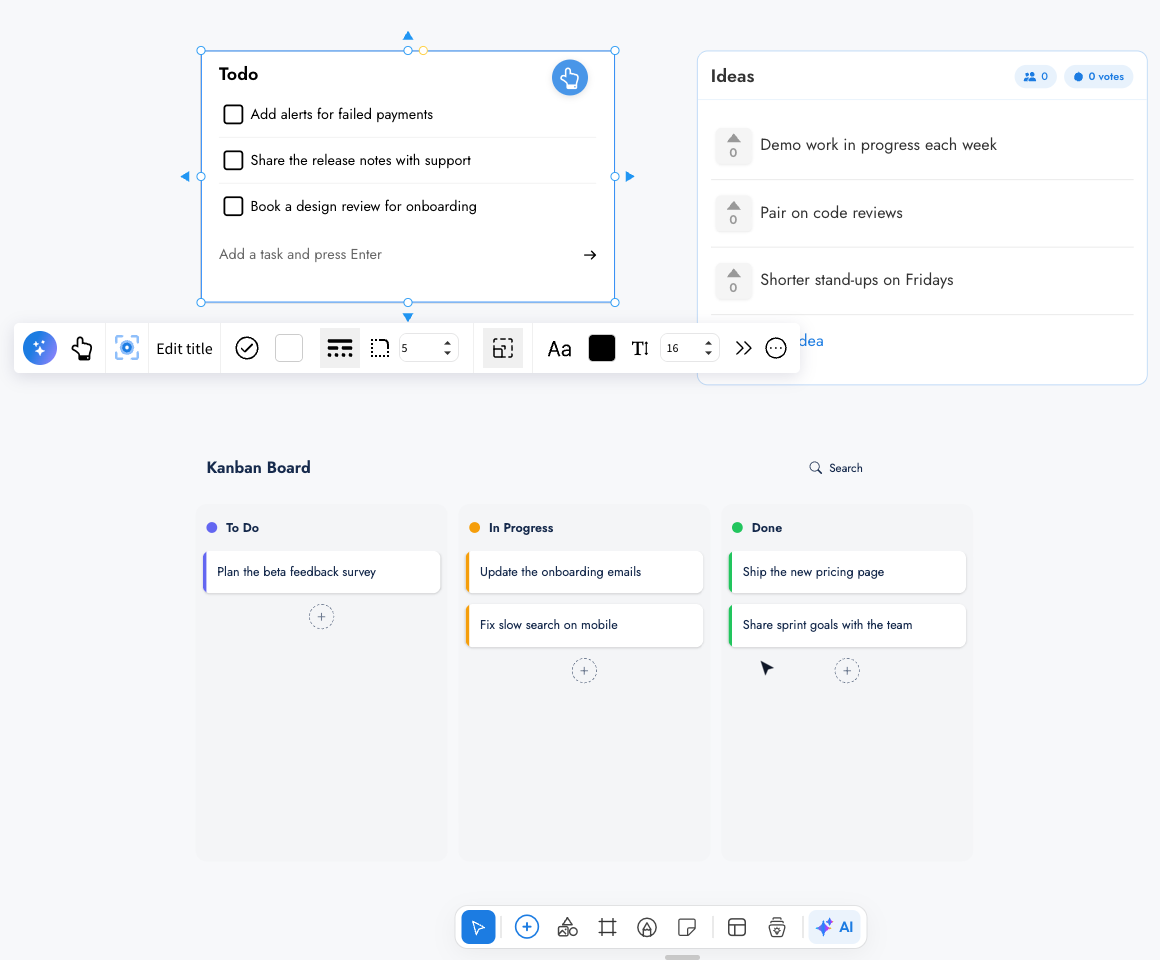1160x960 pixels.
Task: Check Book a design review for onboarding
Action: tap(233, 206)
